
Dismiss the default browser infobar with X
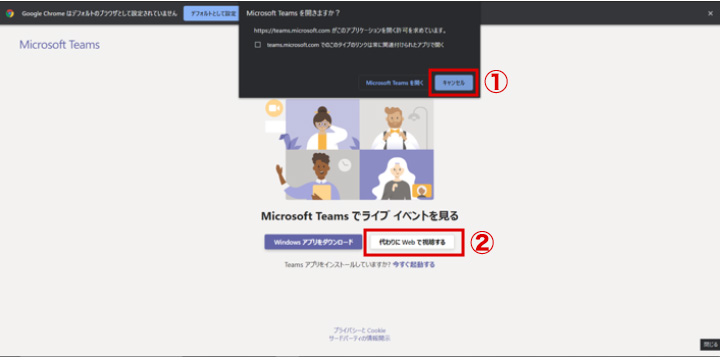point(710,13)
